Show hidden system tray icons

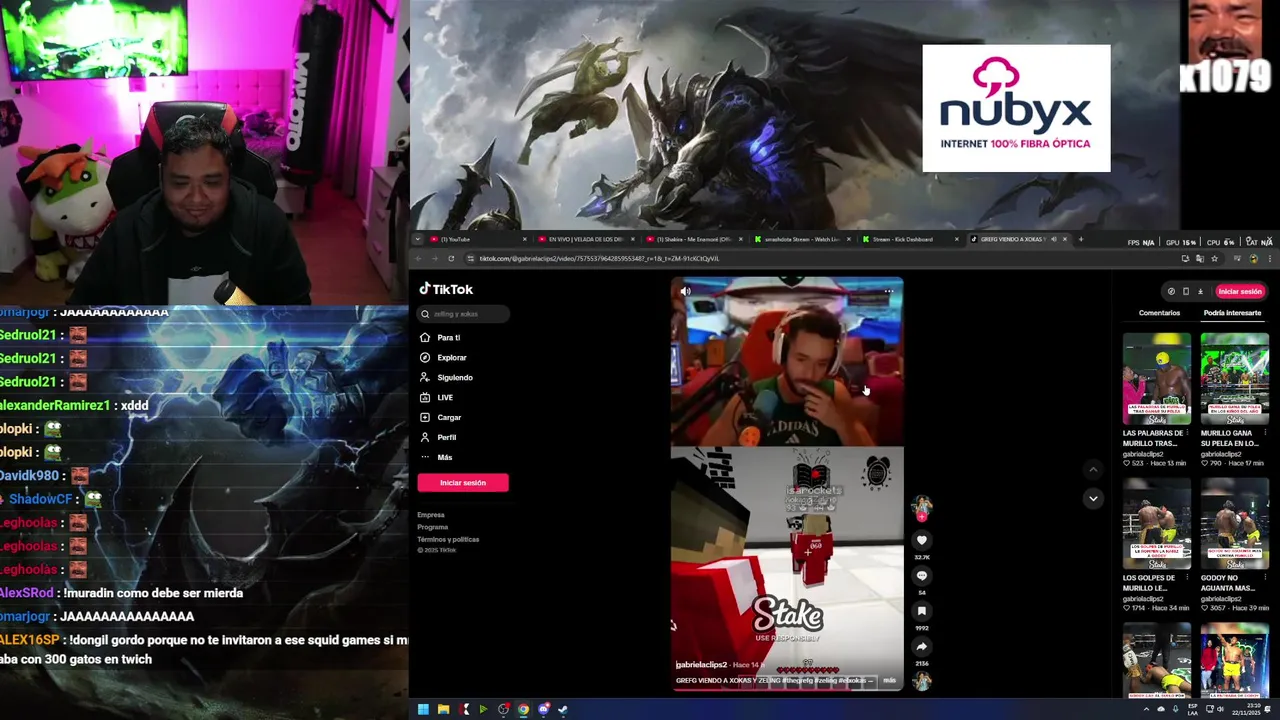point(1146,709)
